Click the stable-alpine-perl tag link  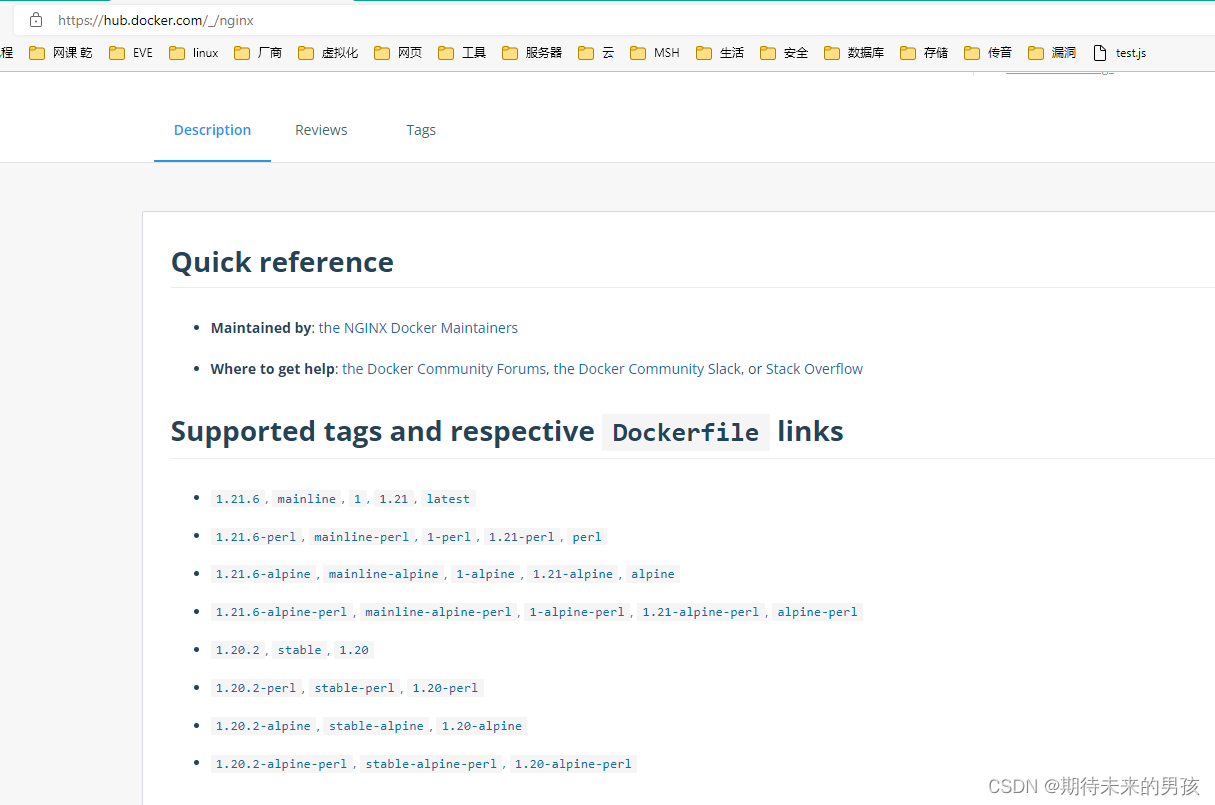tap(431, 764)
